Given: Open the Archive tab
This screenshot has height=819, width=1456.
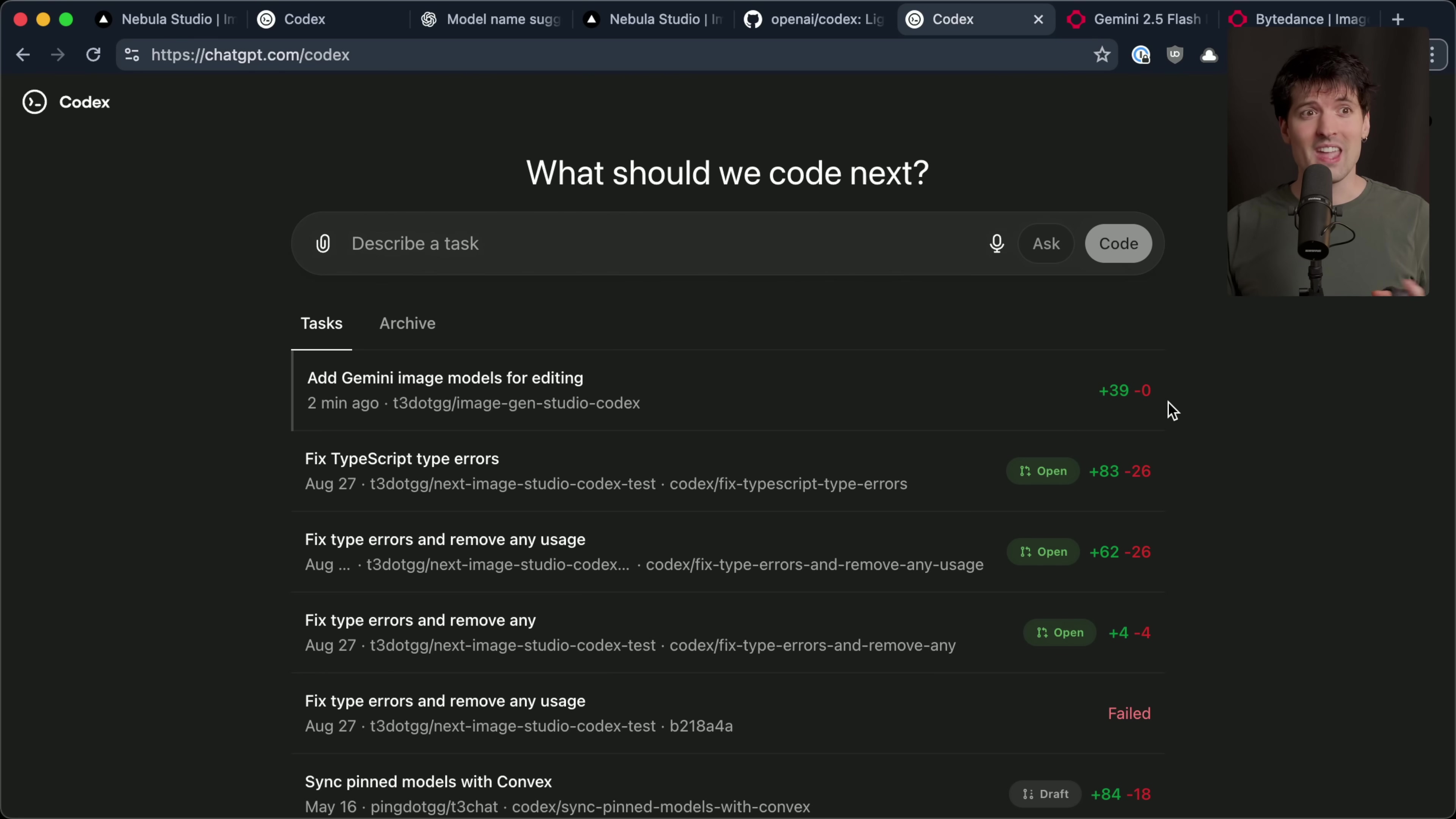Looking at the screenshot, I should point(408,323).
